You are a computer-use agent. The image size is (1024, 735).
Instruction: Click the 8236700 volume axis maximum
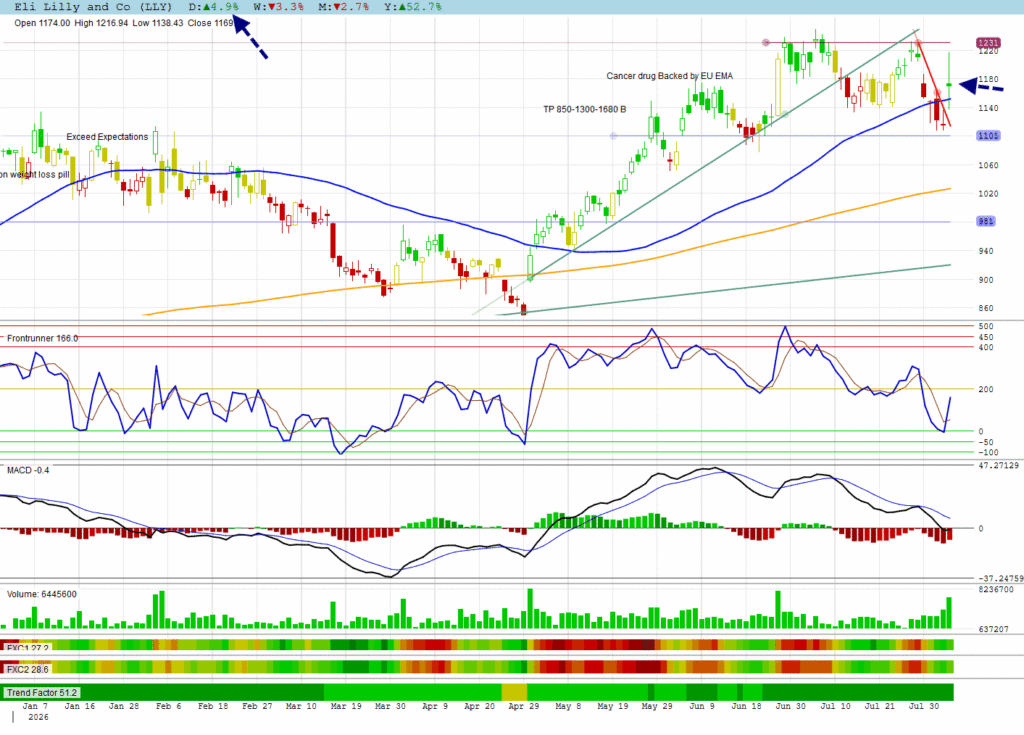[x=996, y=589]
